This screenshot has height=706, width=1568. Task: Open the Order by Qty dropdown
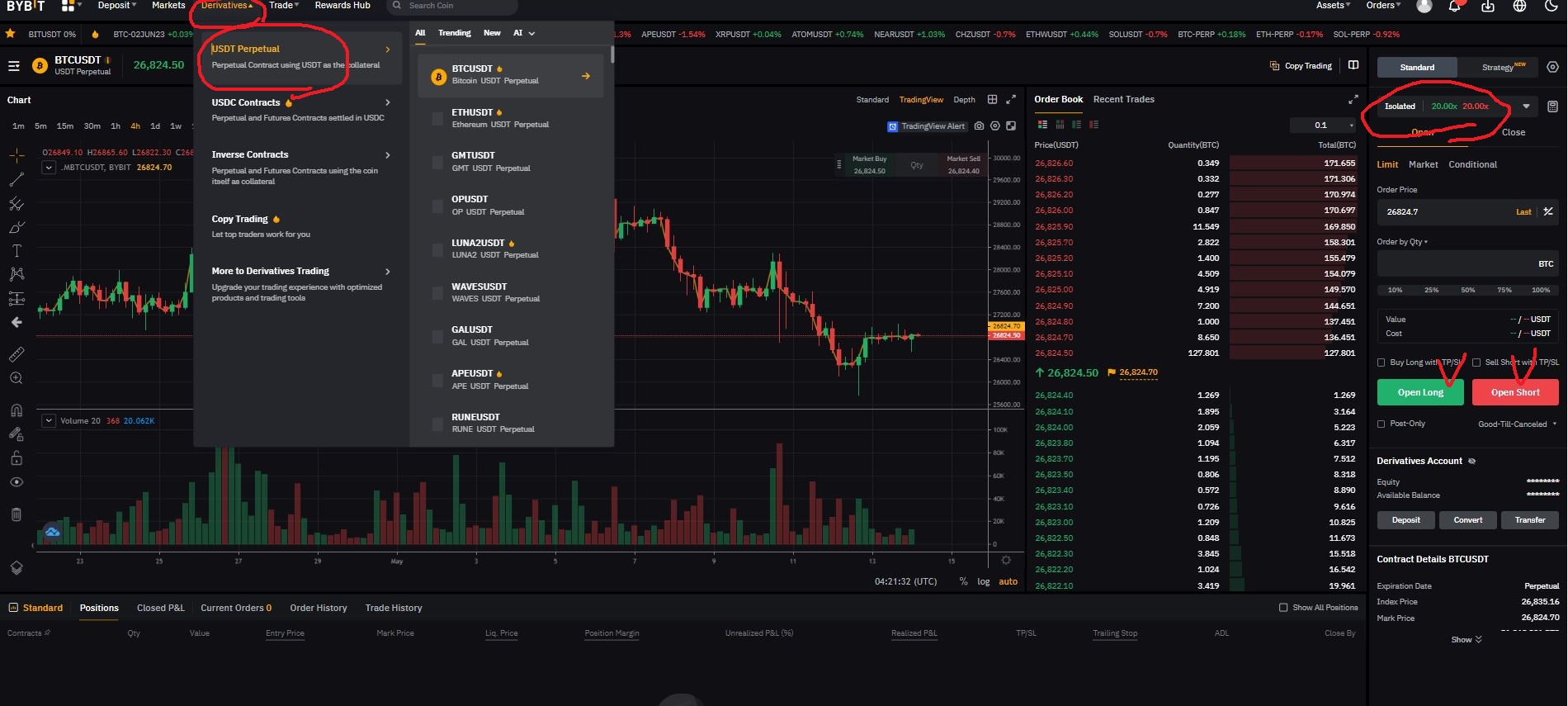(x=1402, y=242)
